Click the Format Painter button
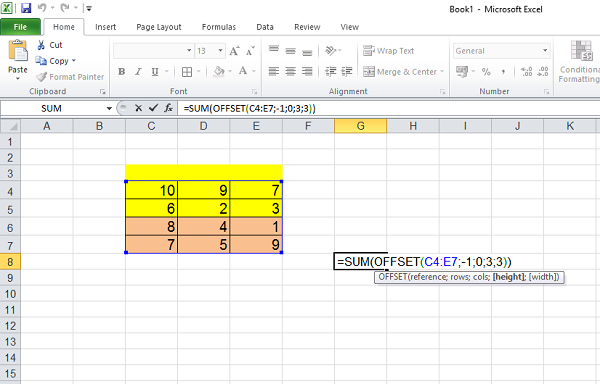 [70, 77]
